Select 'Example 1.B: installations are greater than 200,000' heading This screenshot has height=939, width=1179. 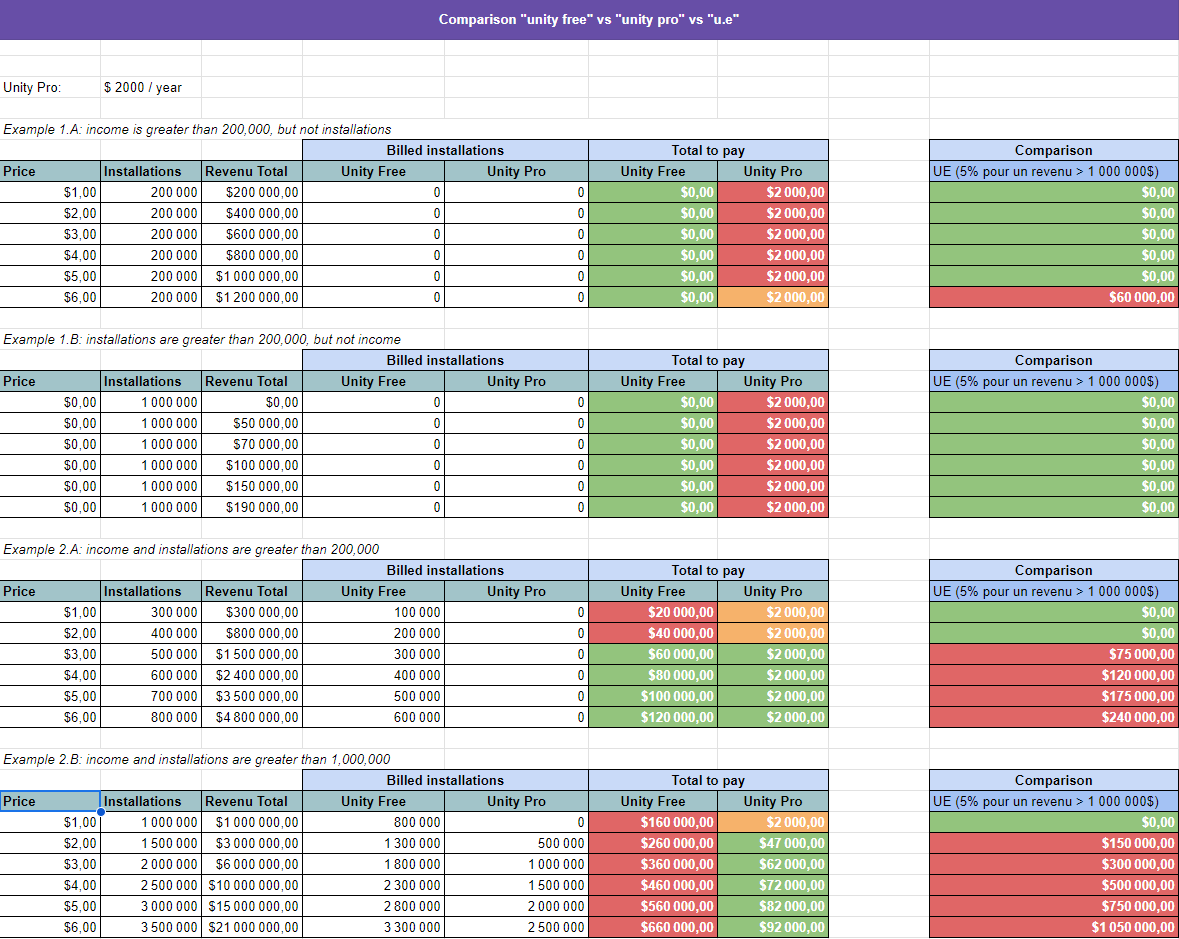202,339
